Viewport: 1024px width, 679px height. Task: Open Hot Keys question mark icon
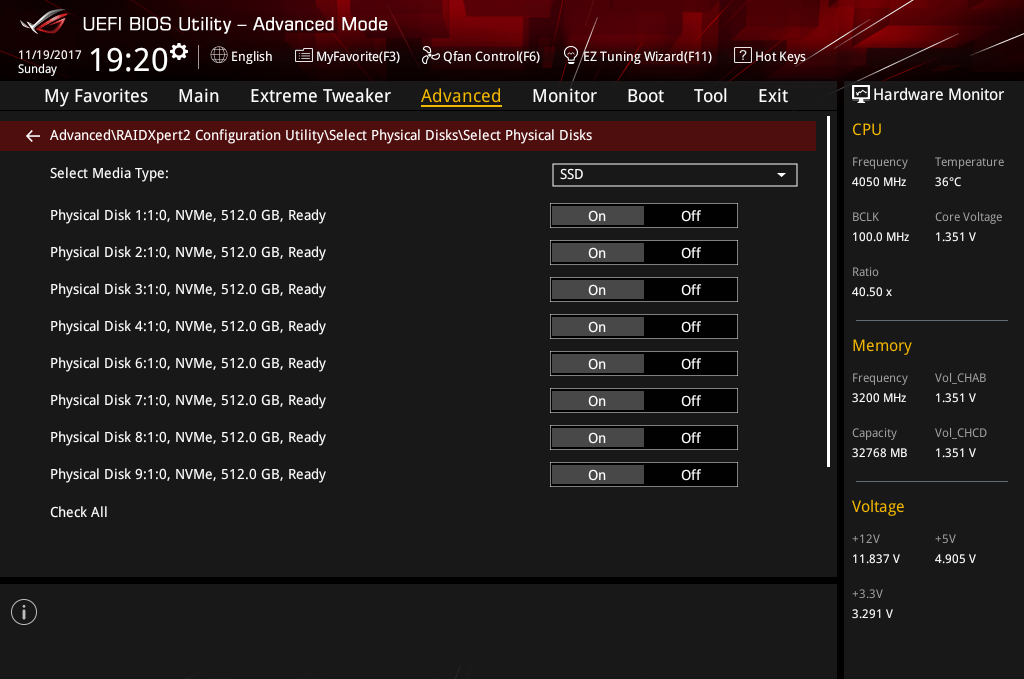[743, 55]
